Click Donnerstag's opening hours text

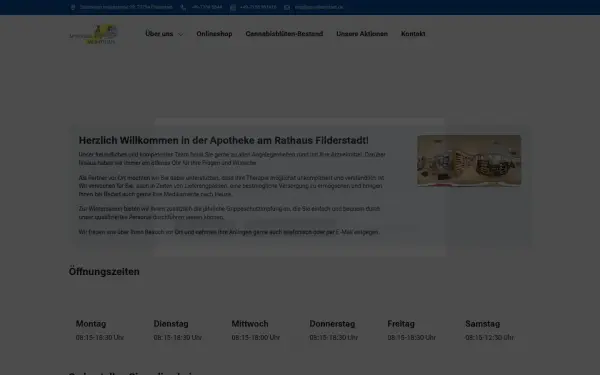[x=334, y=338]
